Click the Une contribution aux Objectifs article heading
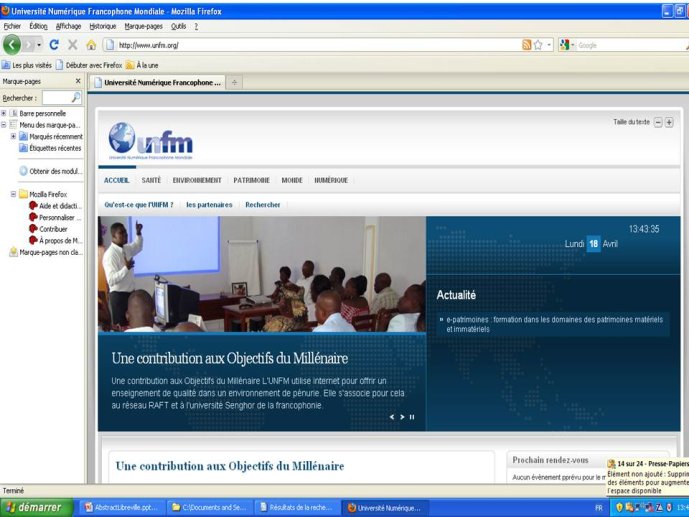The image size is (689, 517). pyautogui.click(x=230, y=466)
